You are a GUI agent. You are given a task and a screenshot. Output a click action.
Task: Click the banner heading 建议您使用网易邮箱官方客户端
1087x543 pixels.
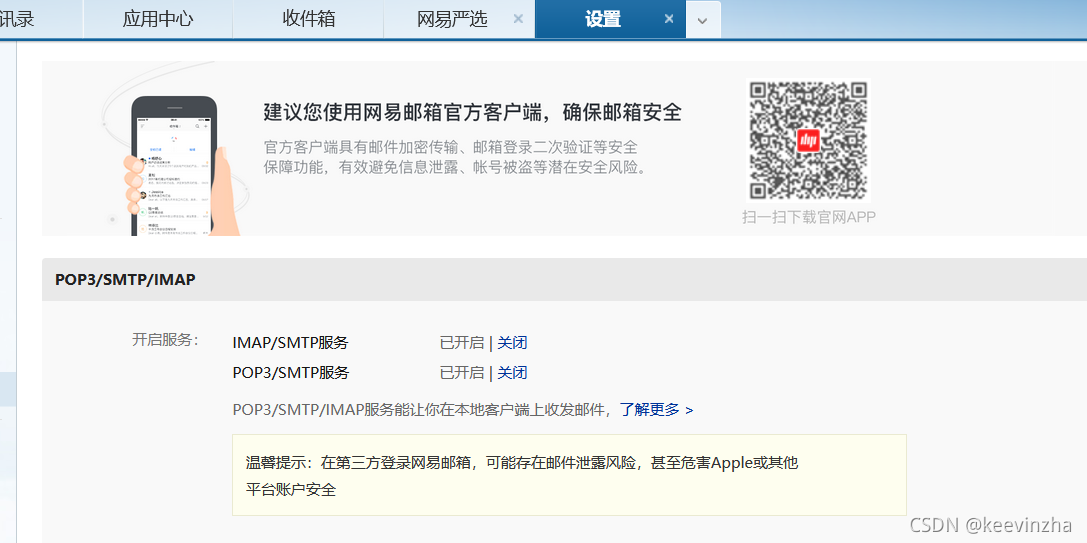pos(472,112)
